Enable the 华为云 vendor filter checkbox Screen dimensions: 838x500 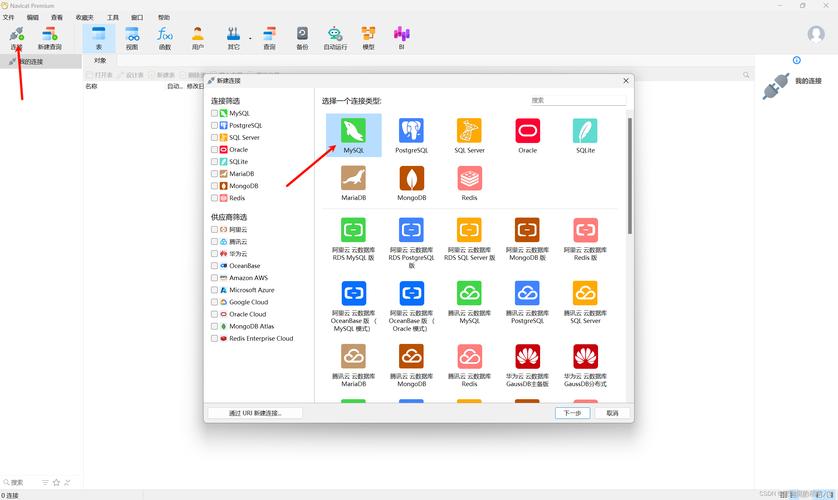(x=214, y=254)
